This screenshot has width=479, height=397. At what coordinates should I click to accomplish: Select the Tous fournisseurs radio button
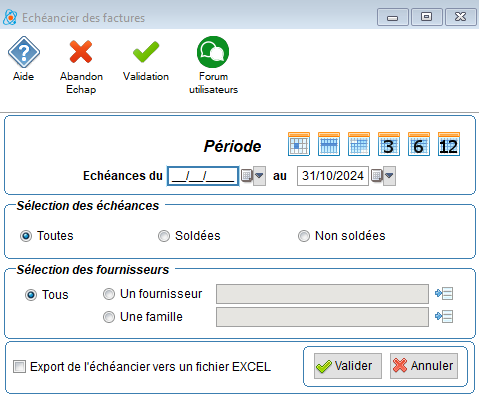[31, 295]
